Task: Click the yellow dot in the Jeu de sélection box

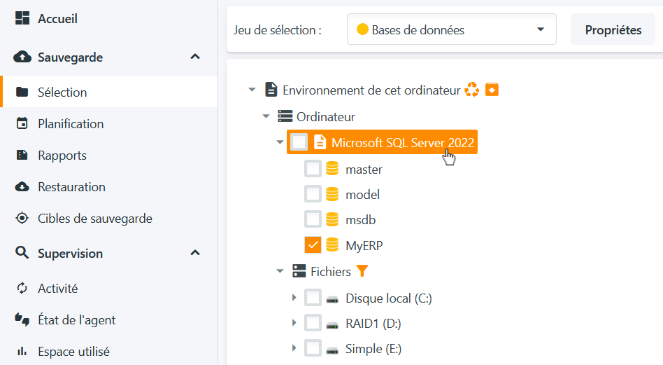Action: 362,29
